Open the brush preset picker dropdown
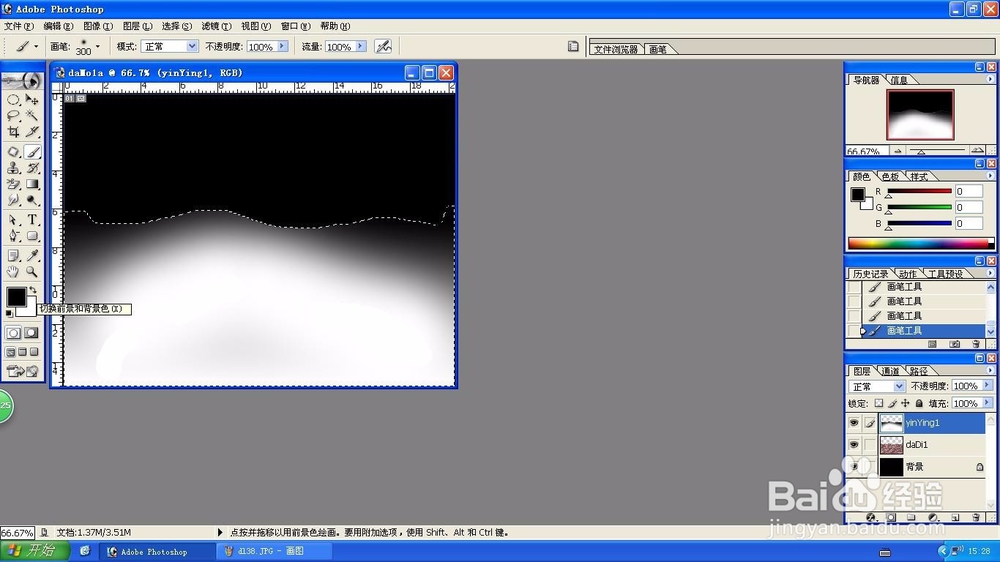1000x562 pixels. (x=98, y=47)
